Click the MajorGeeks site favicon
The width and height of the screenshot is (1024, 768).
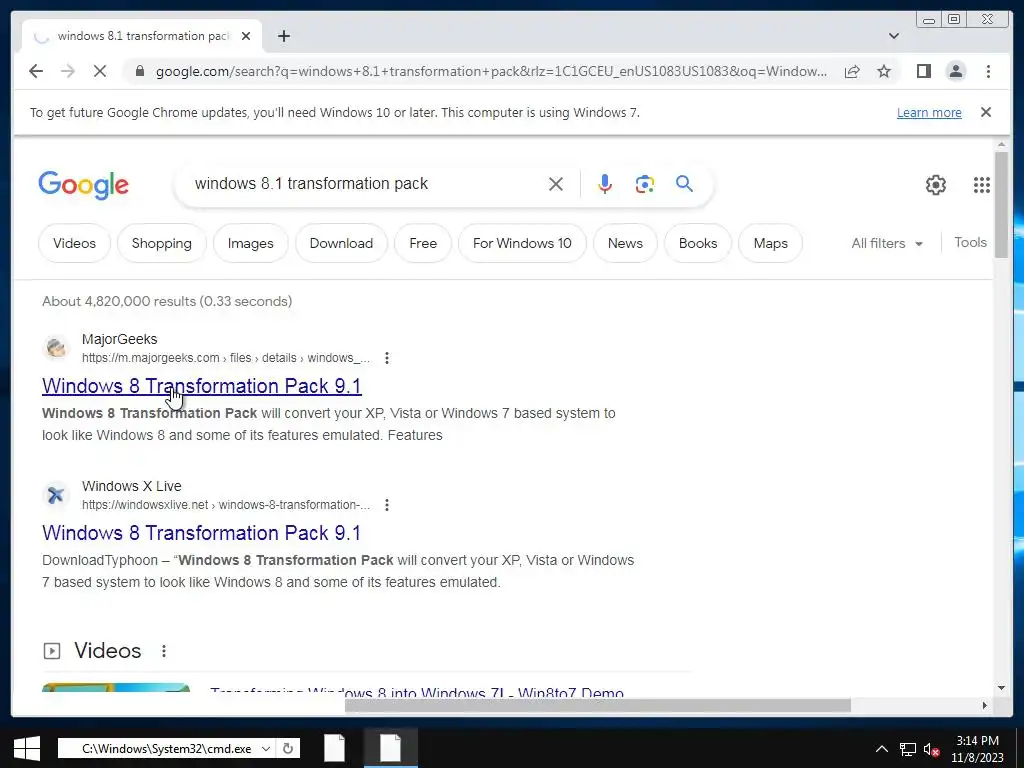56,348
